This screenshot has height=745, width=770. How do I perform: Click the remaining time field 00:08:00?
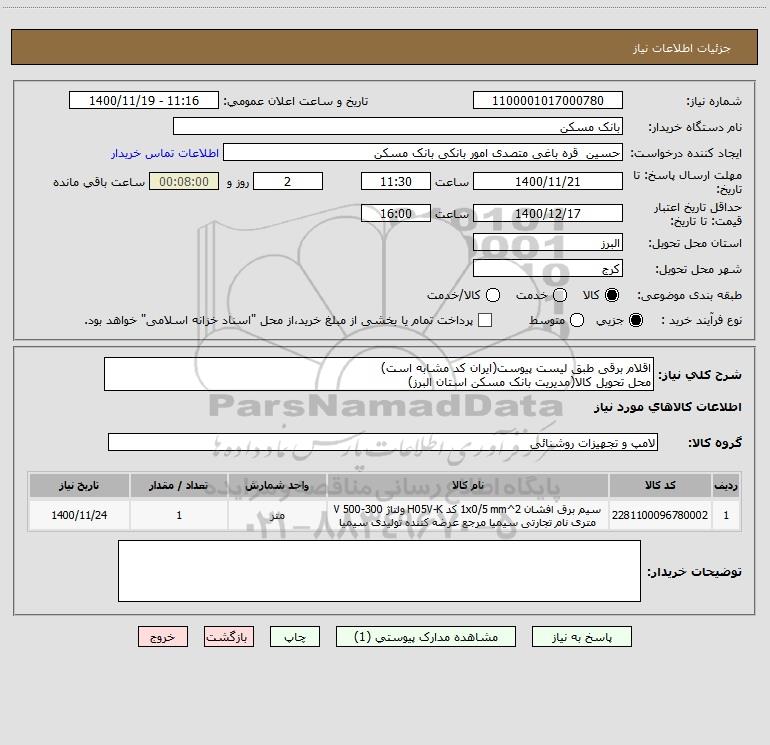(184, 181)
